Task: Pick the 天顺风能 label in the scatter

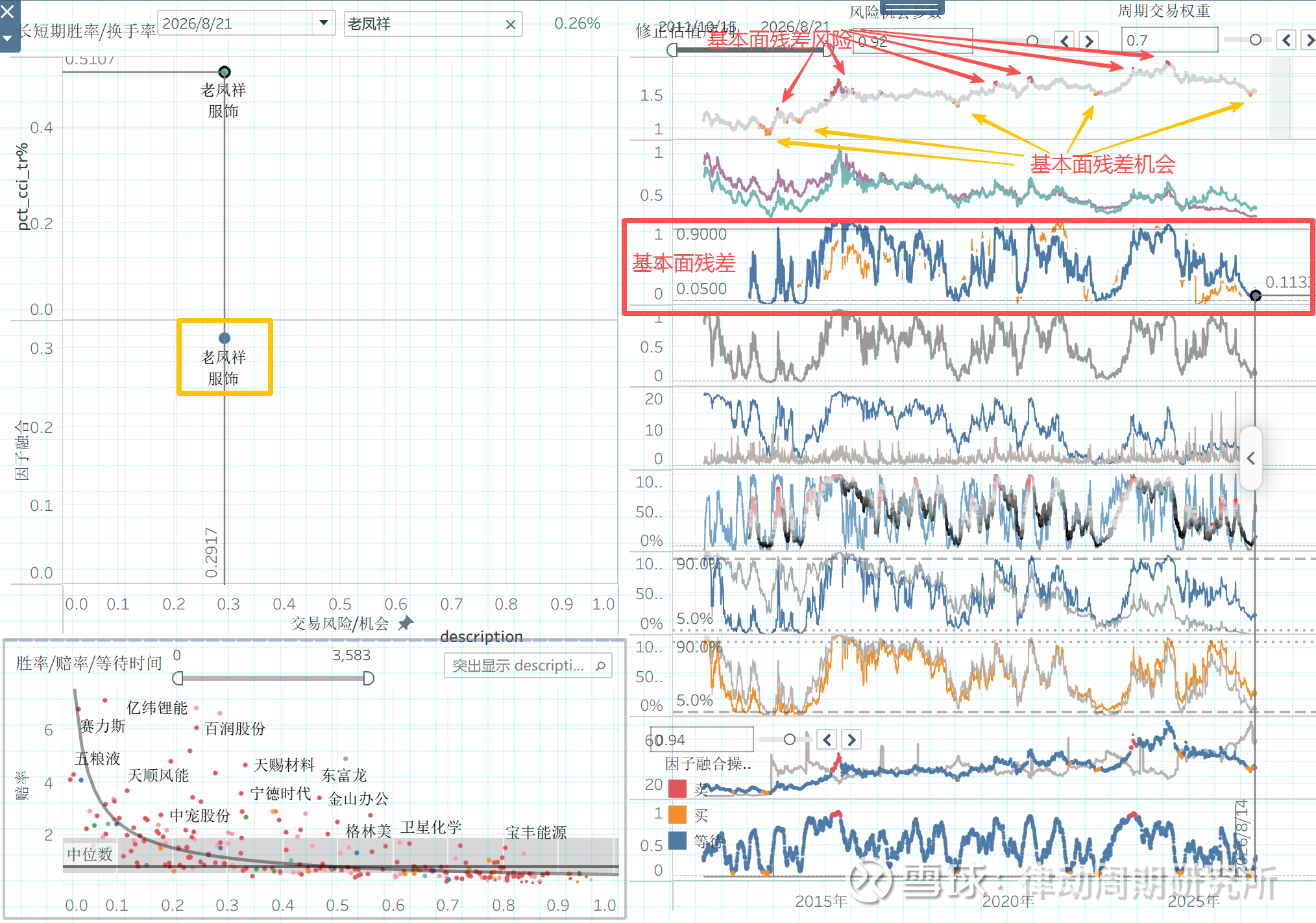Action: click(x=158, y=775)
